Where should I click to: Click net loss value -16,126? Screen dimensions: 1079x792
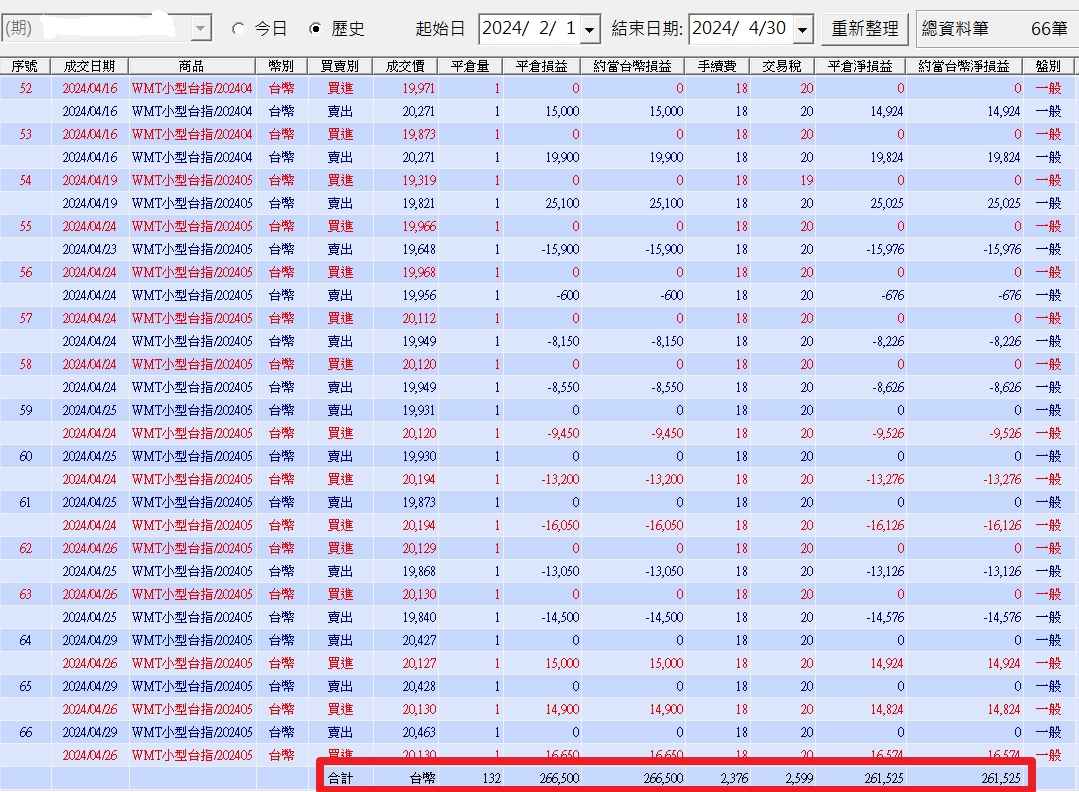(885, 526)
